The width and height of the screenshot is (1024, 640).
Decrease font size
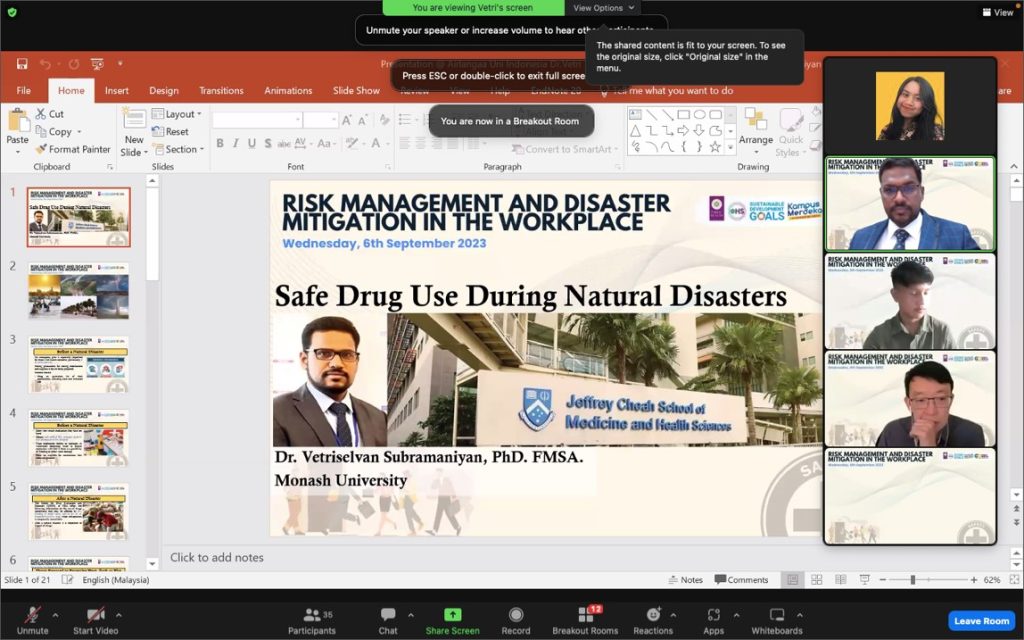(363, 120)
